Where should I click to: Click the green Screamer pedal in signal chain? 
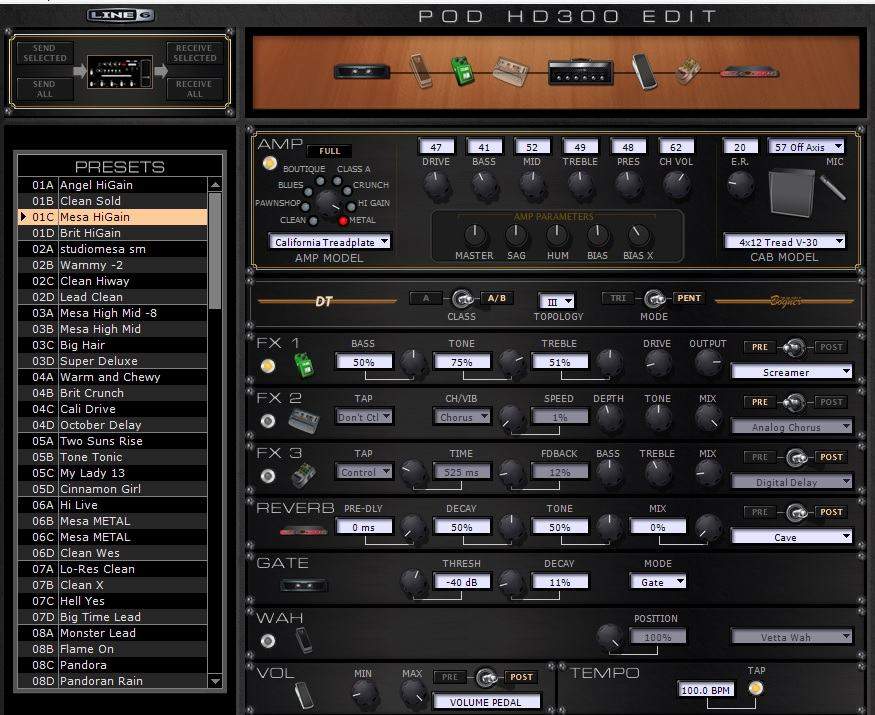463,72
